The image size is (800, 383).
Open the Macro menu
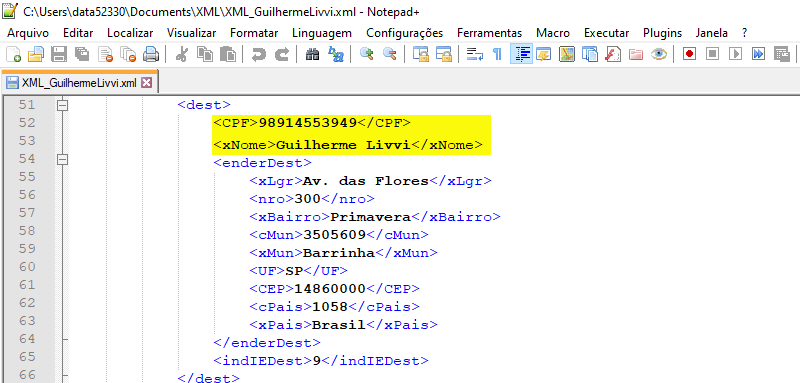[553, 33]
